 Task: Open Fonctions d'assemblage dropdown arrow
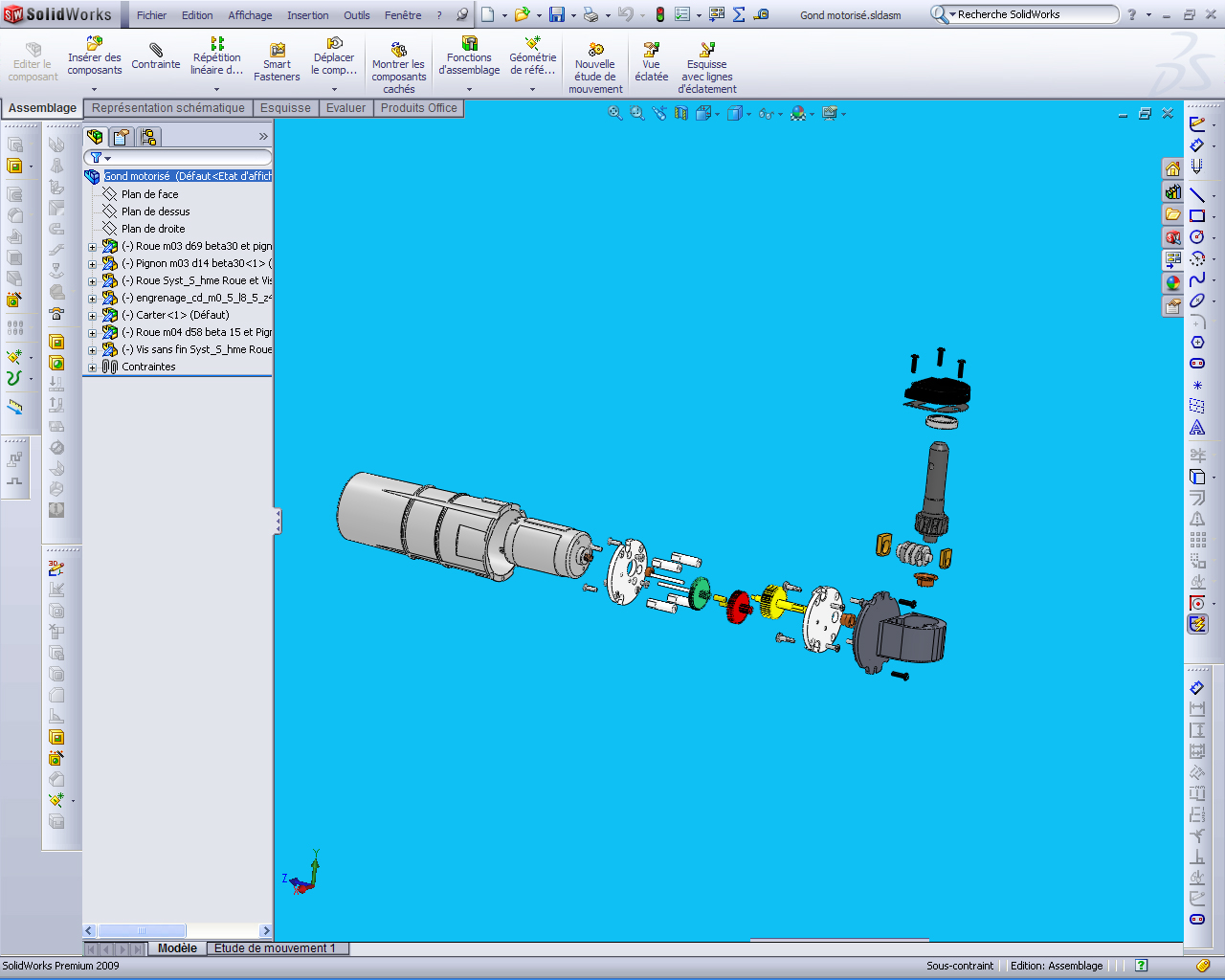(469, 89)
